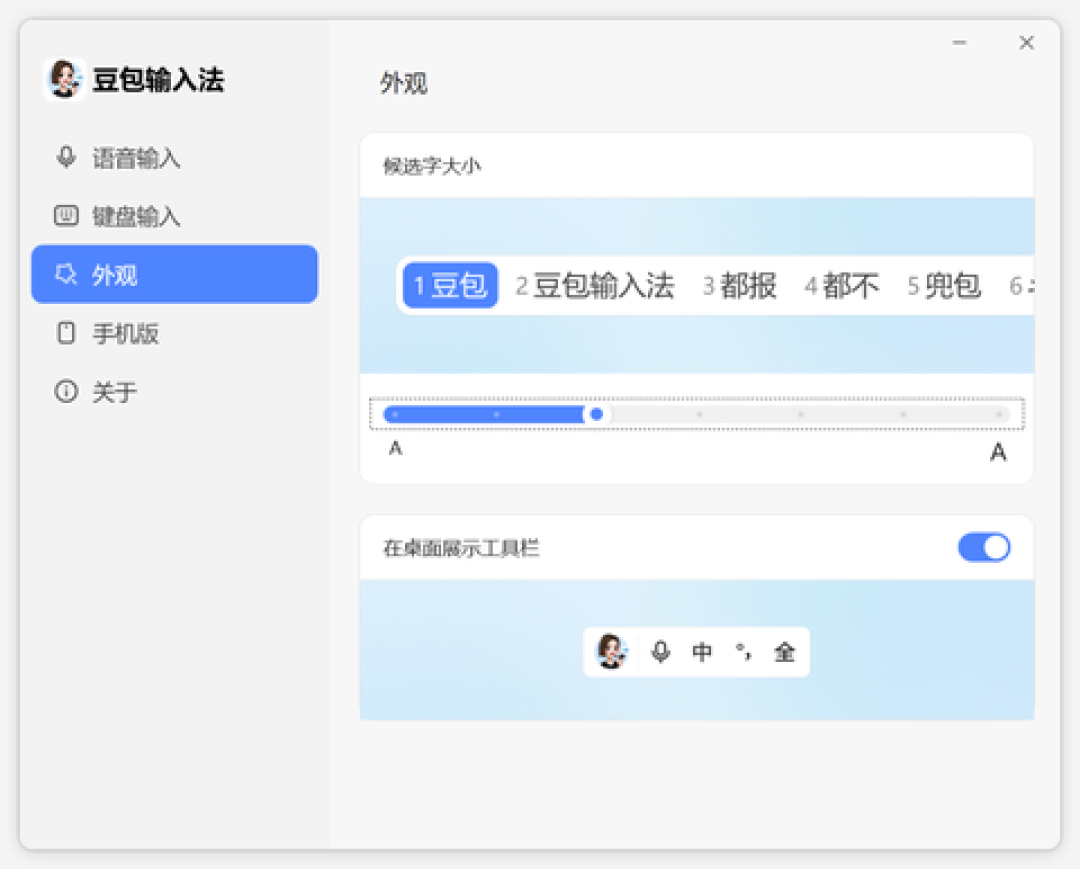The image size is (1080, 869).
Task: Select candidate 3 都报
Action: point(740,285)
